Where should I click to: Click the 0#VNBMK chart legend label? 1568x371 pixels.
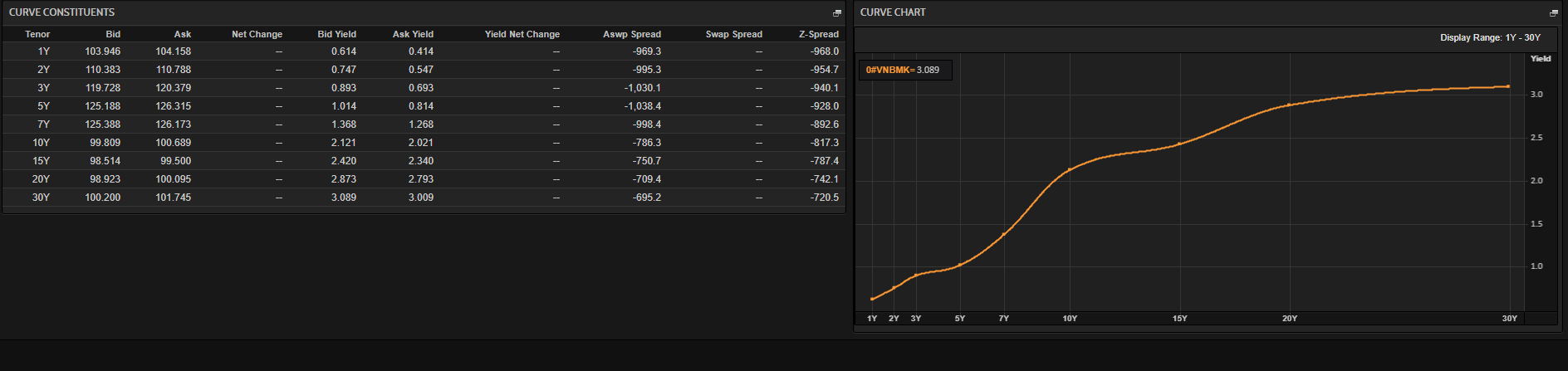pyautogui.click(x=902, y=70)
